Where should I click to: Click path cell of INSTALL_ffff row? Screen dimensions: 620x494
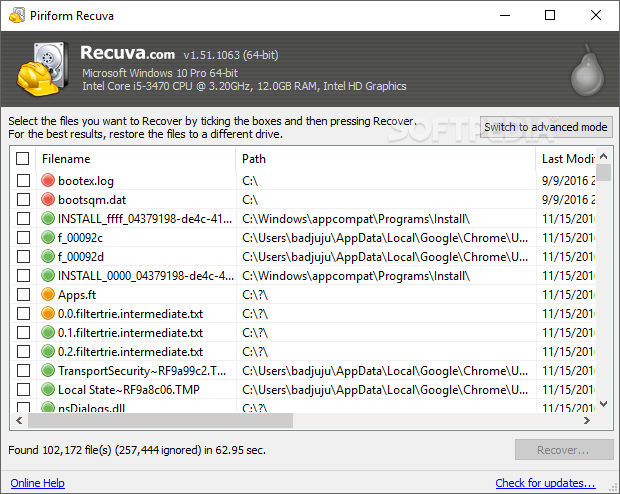(356, 219)
